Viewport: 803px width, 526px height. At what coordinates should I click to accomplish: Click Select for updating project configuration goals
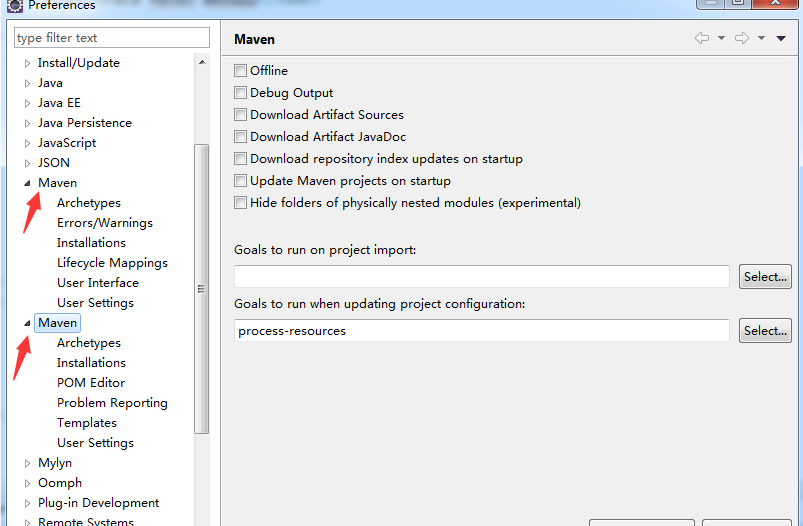[x=765, y=330]
